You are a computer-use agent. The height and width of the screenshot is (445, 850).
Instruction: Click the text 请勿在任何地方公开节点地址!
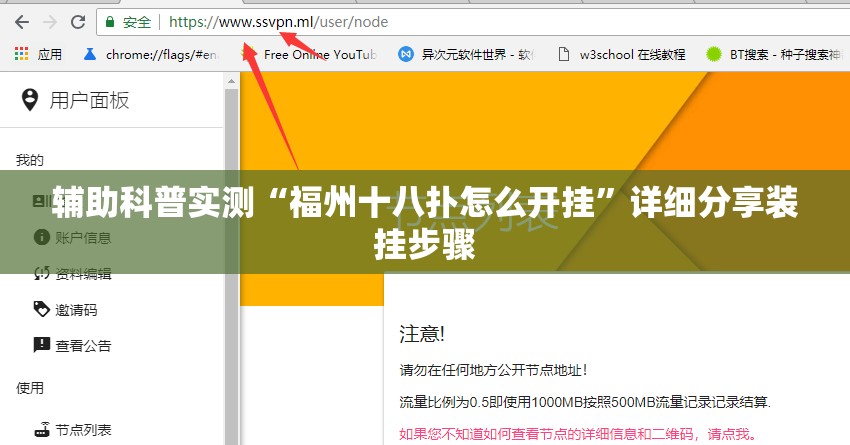pos(493,370)
